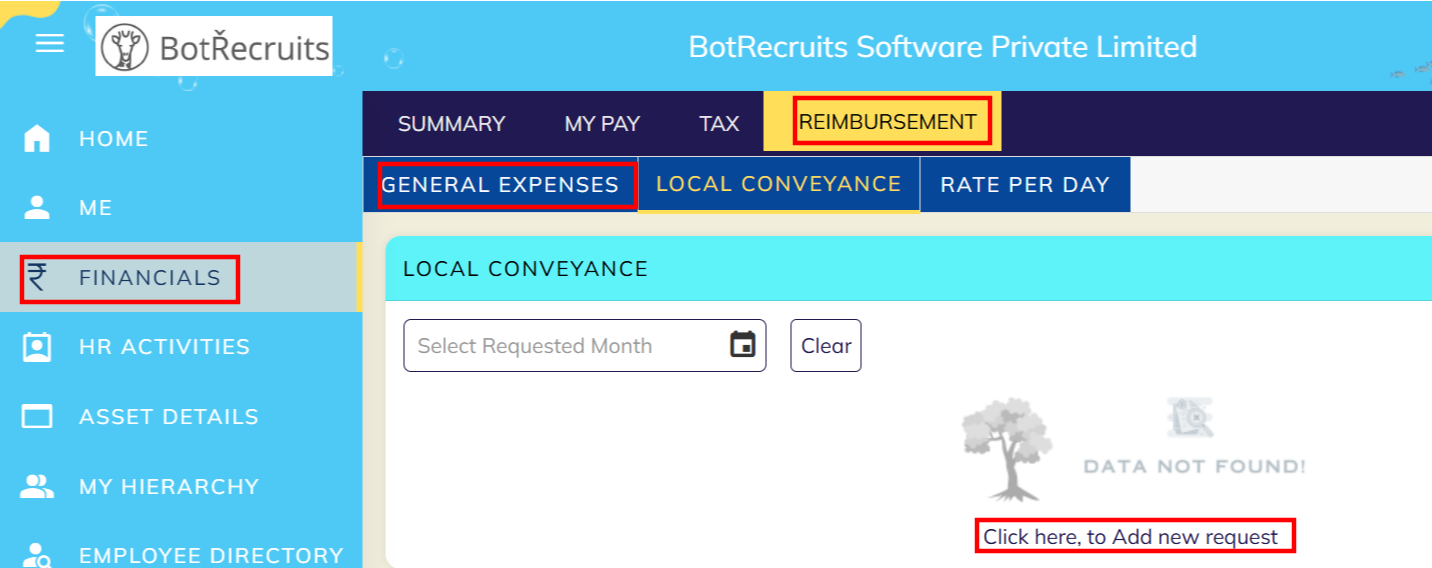Select the Tax tab
Image resolution: width=1432 pixels, height=568 pixels.
tap(719, 124)
